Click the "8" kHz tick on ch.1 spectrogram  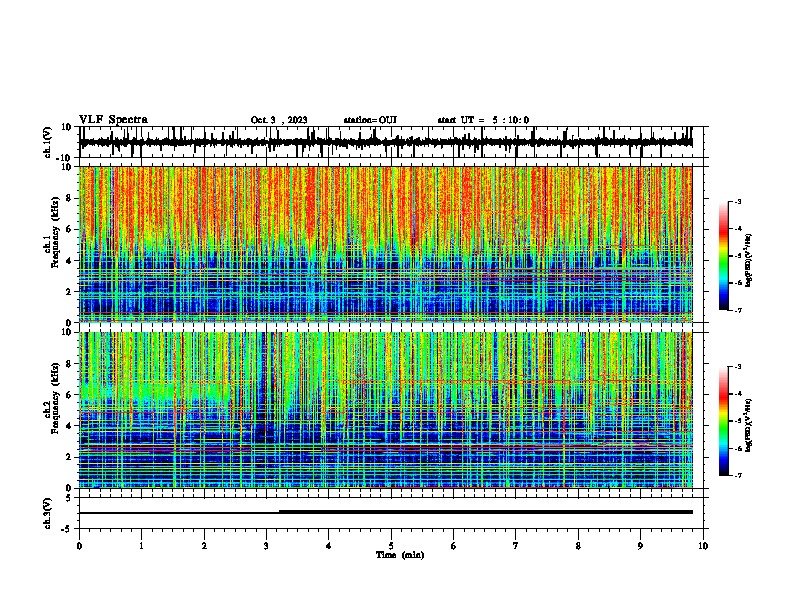(x=69, y=198)
